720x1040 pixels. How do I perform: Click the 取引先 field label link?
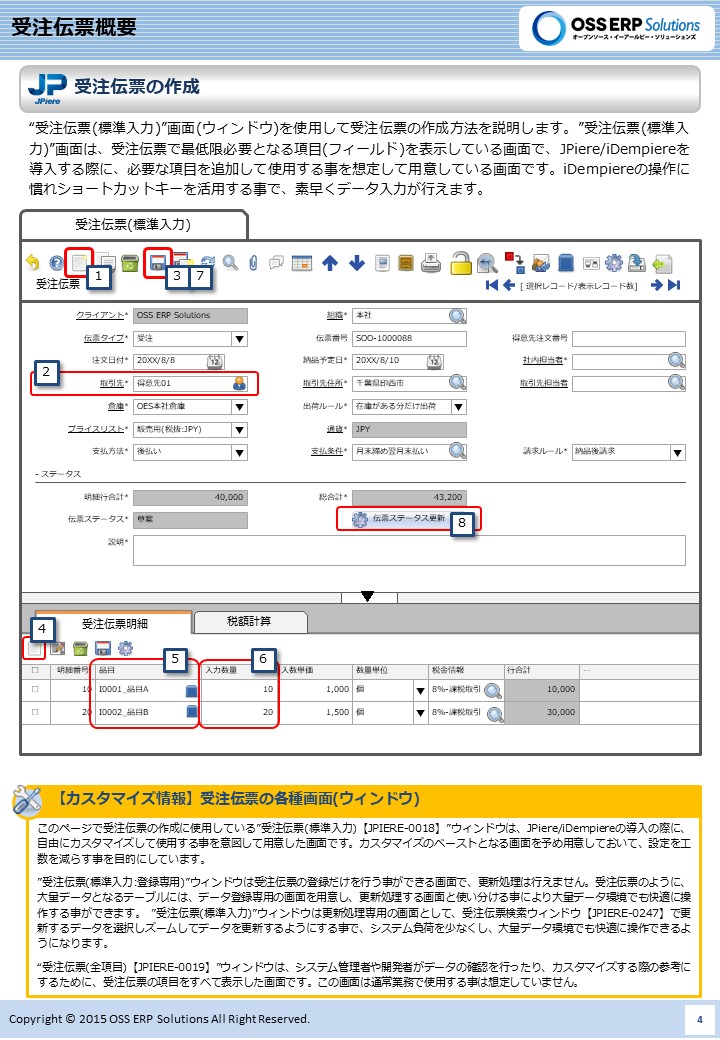(113, 383)
